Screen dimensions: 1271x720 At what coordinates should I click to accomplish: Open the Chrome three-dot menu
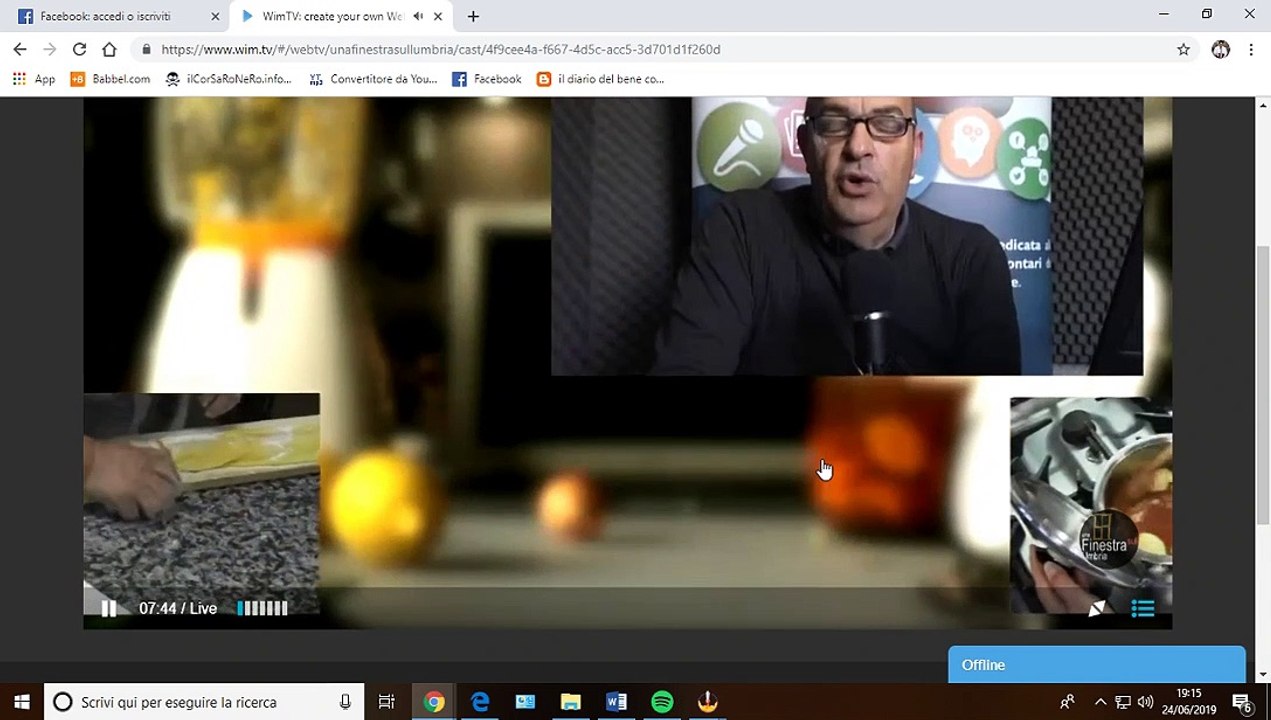point(1251,49)
